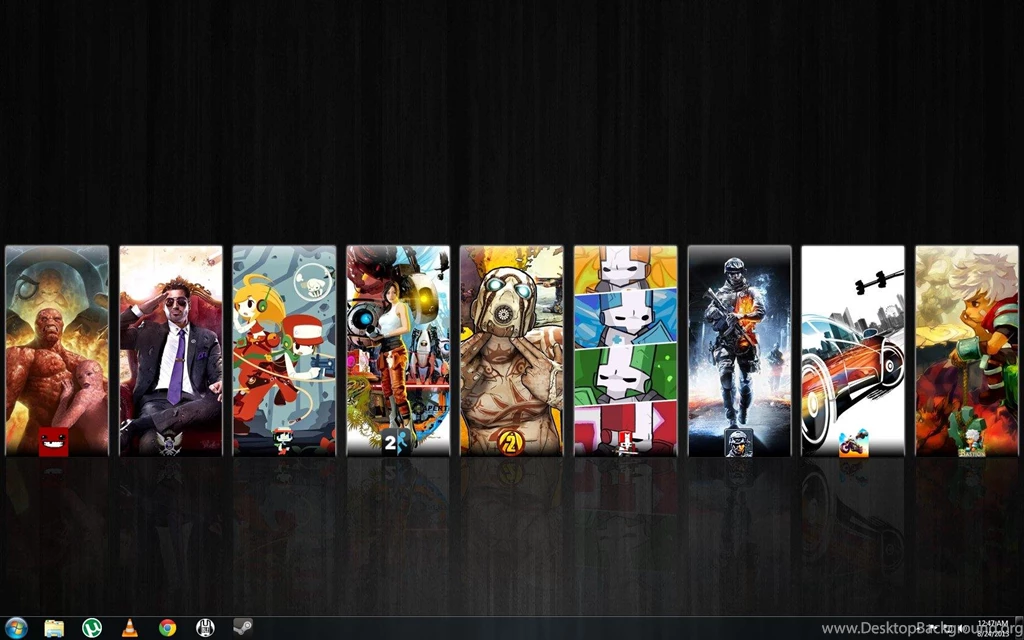
Task: Open the Start menu
Action: click(x=15, y=625)
